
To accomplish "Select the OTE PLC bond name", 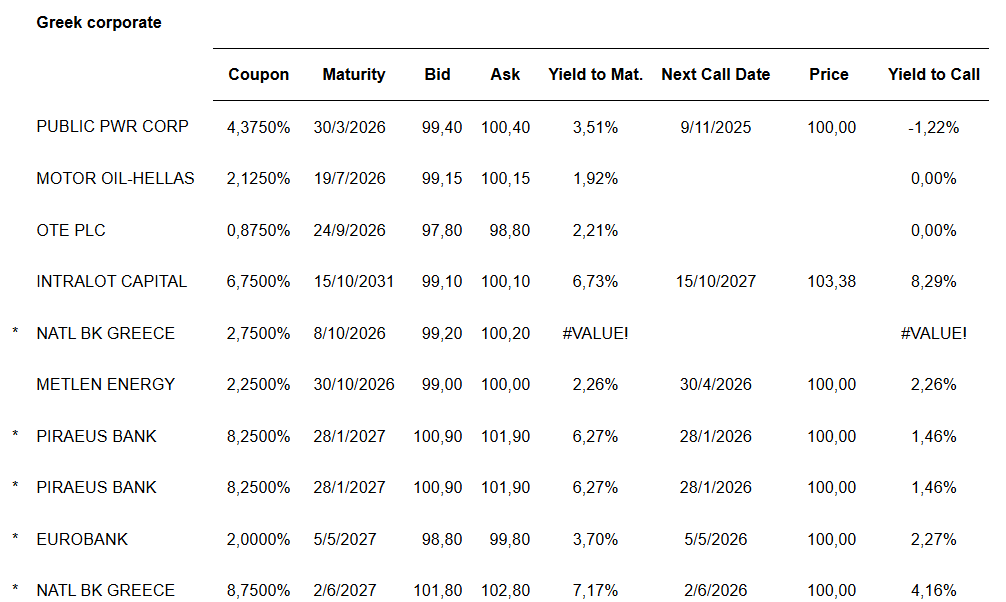I will click(x=71, y=230).
